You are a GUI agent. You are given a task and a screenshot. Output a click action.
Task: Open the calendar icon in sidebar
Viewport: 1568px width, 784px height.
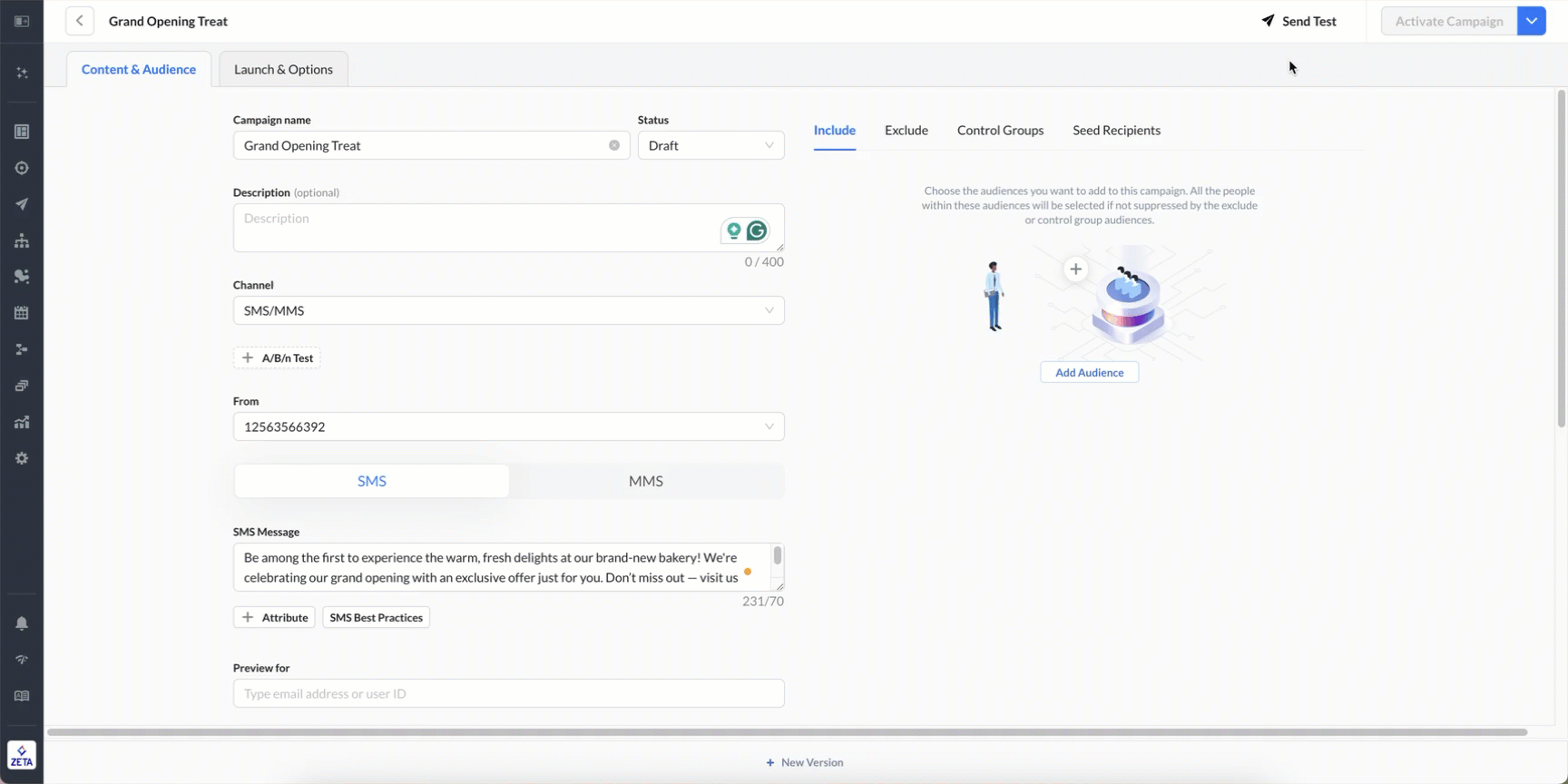22,313
